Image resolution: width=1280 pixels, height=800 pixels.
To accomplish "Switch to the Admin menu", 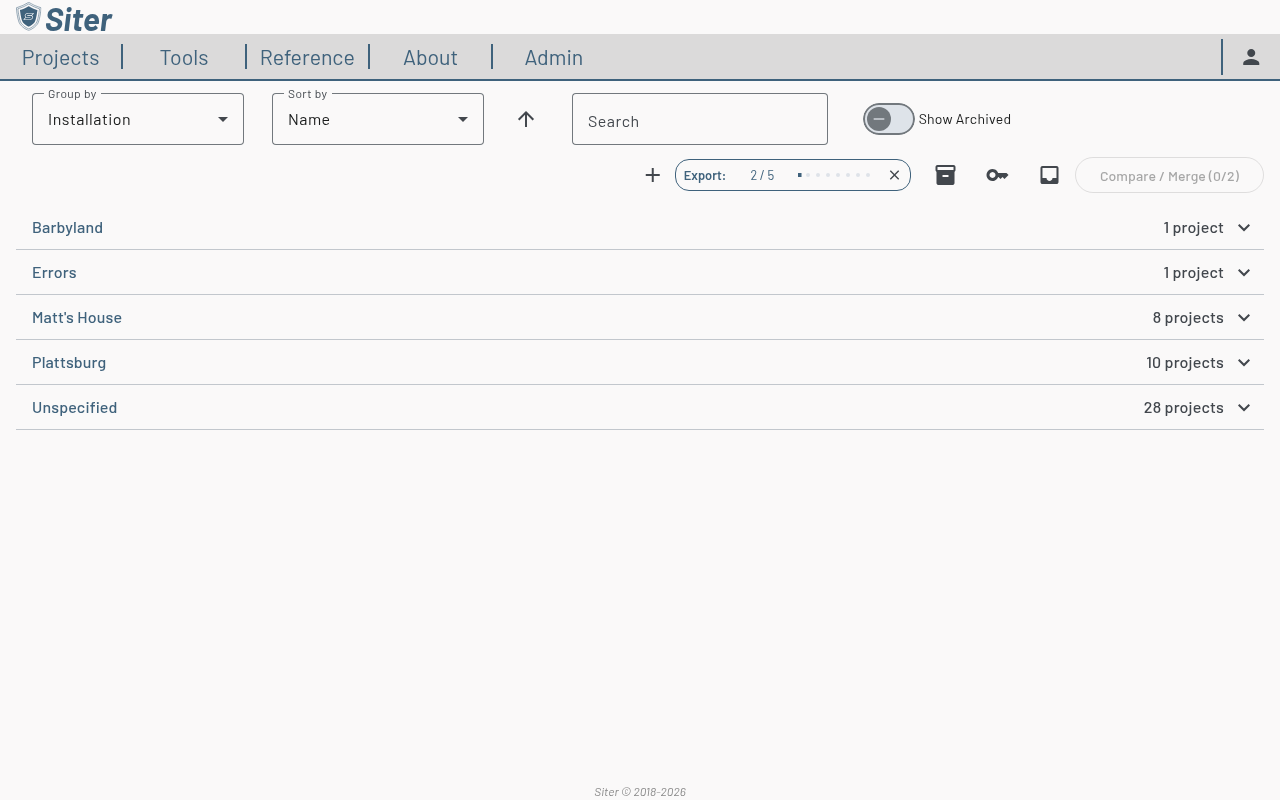I will pyautogui.click(x=554, y=57).
